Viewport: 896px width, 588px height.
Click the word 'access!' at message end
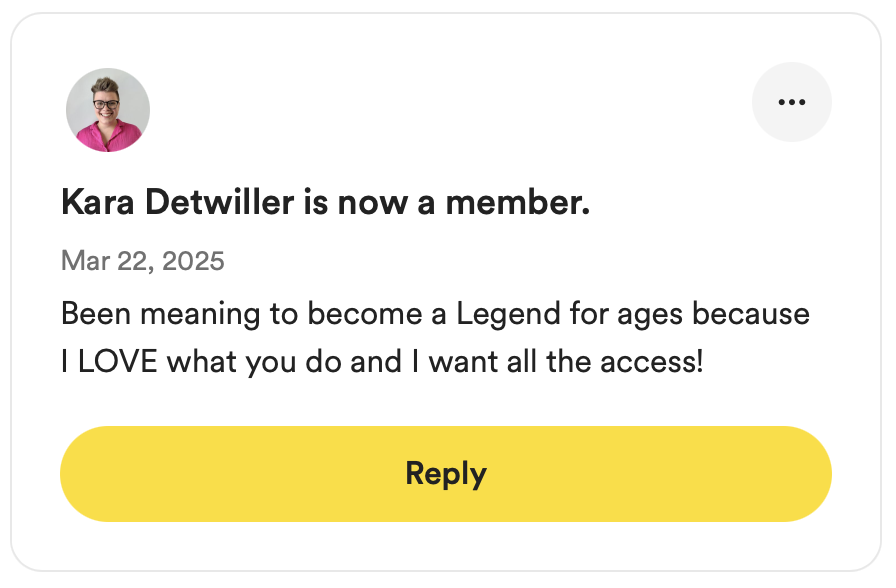click(652, 362)
